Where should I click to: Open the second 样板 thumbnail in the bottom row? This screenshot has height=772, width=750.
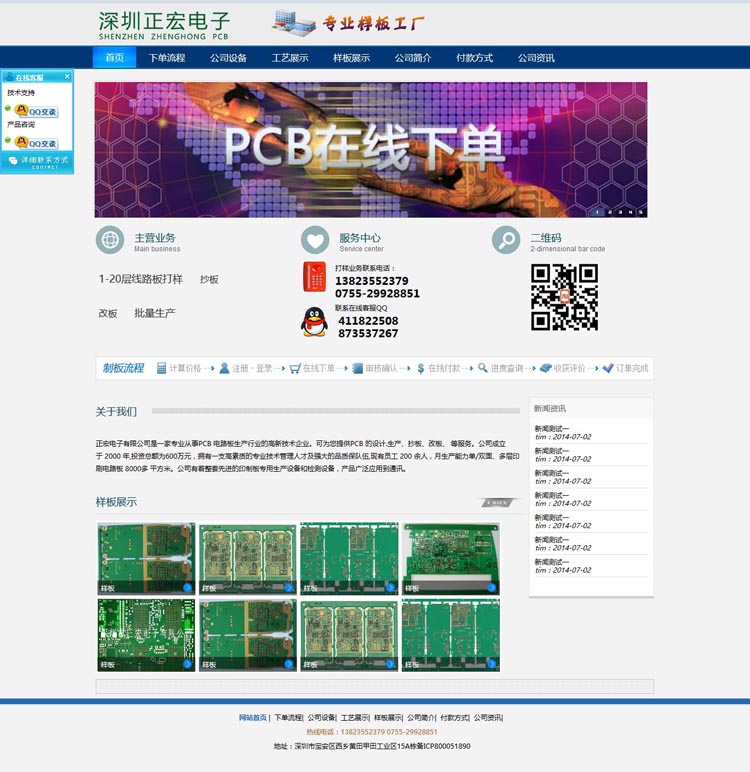tap(248, 635)
